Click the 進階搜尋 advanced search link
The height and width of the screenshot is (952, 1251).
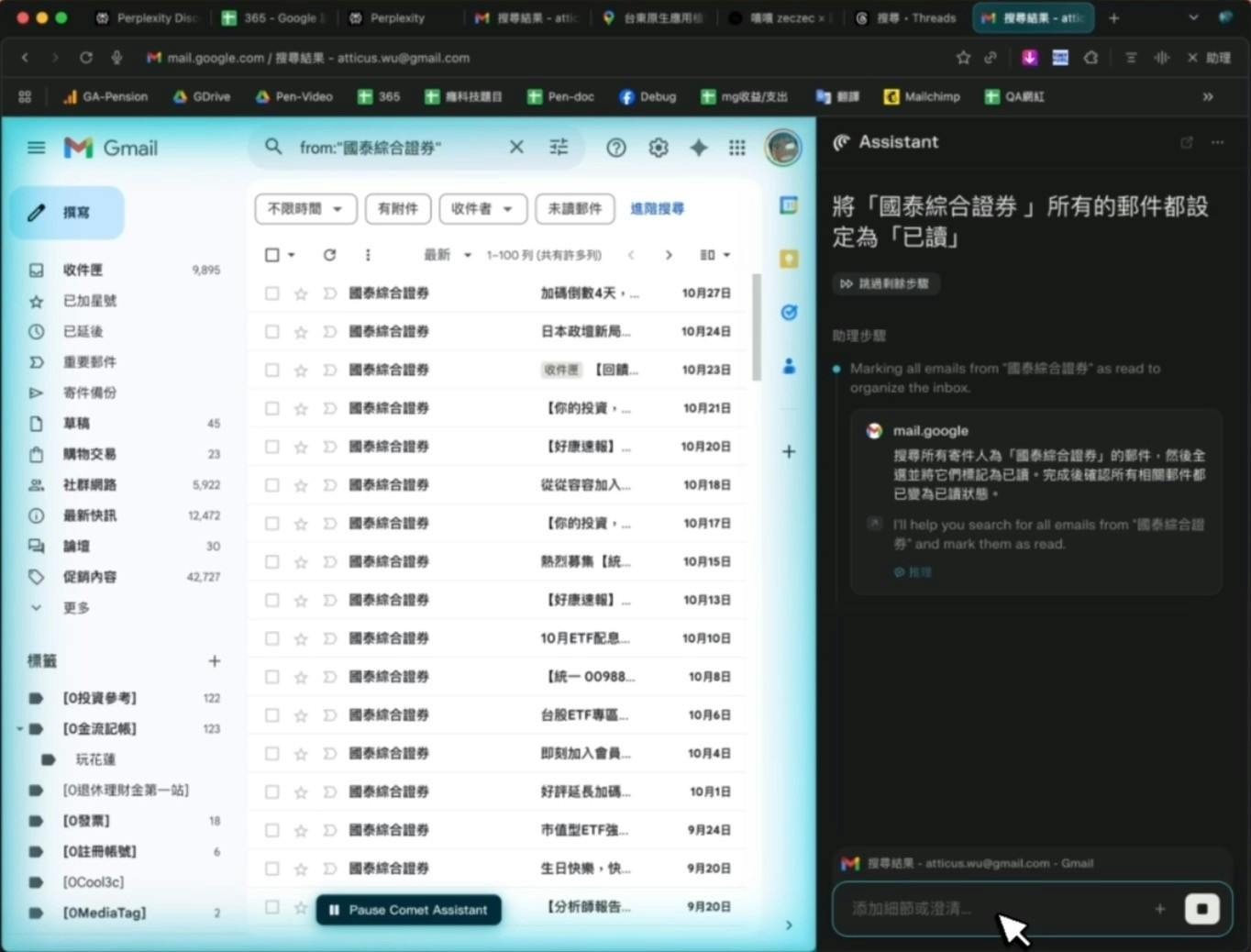[x=657, y=209]
